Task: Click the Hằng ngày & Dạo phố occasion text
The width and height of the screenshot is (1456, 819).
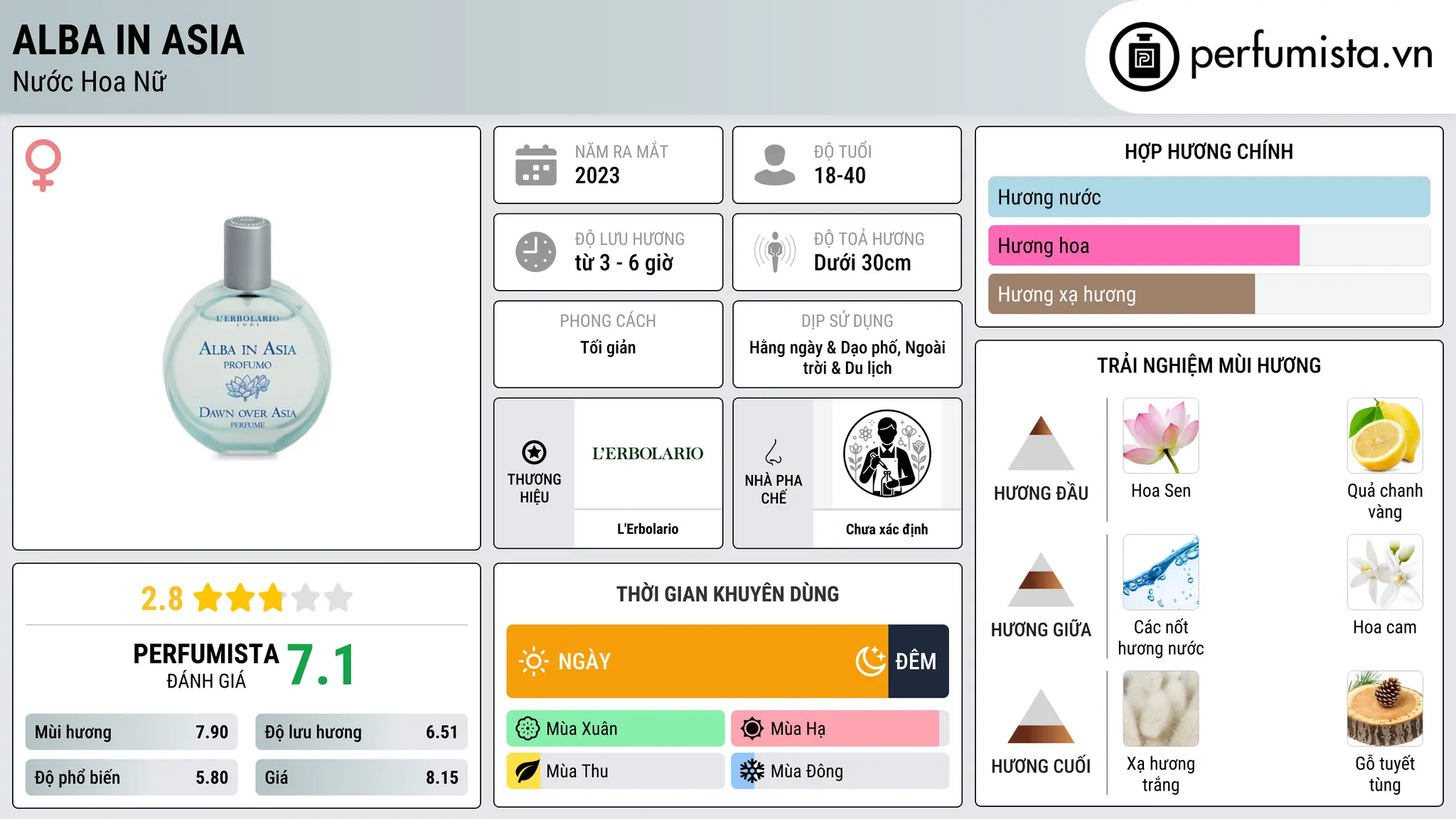Action: tap(847, 358)
